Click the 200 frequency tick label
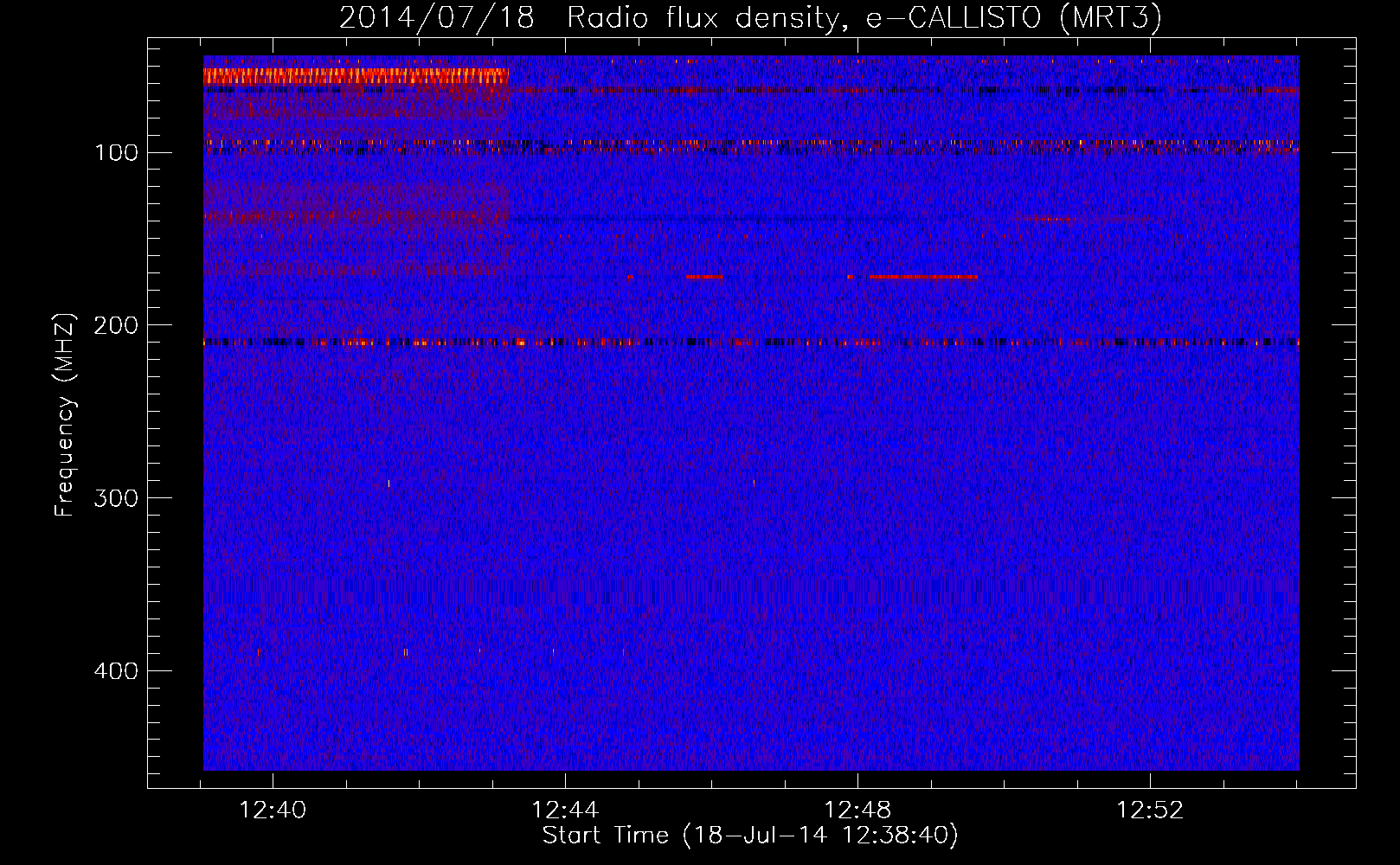1400x865 pixels. (x=116, y=325)
